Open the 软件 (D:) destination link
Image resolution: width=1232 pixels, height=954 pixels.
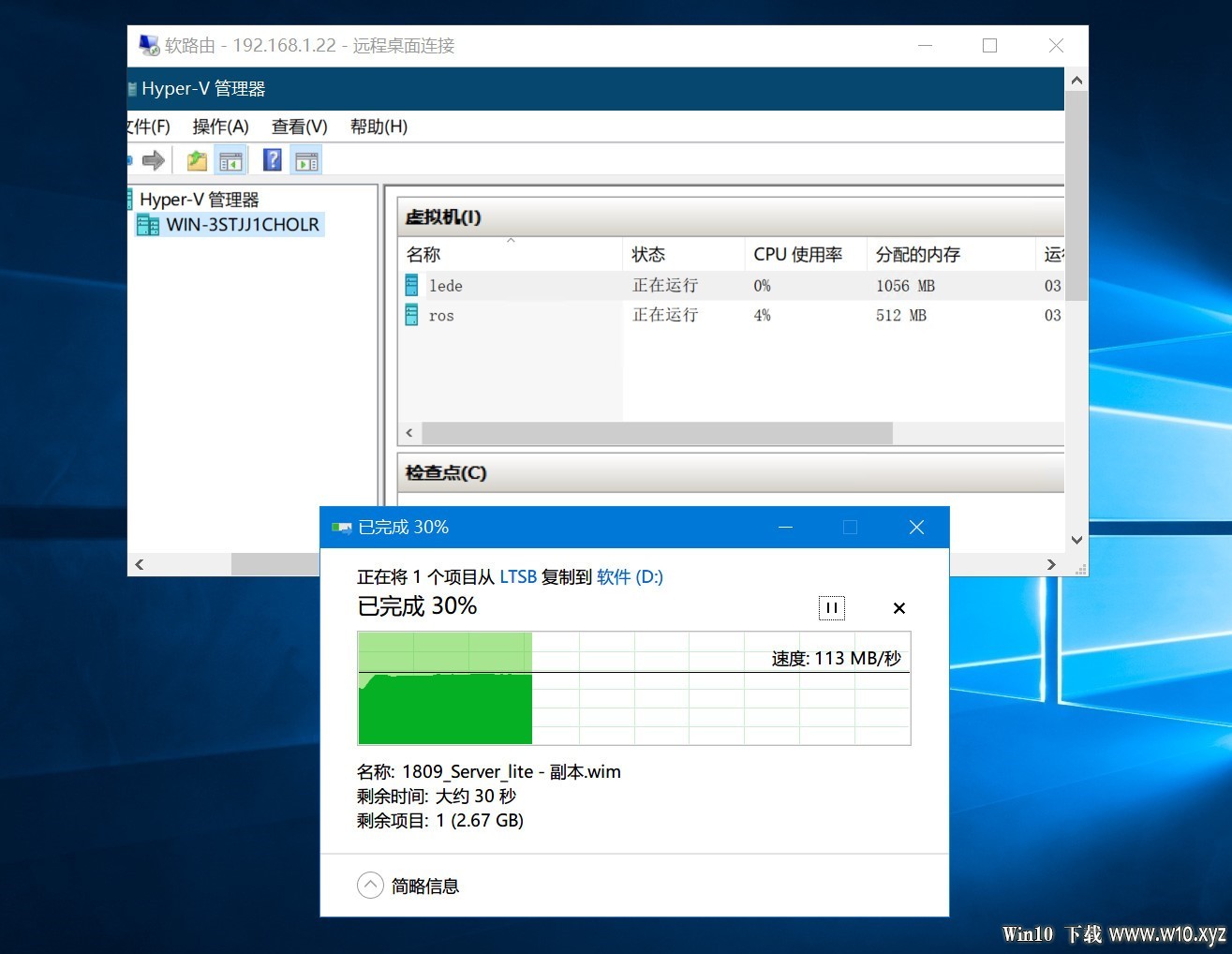(630, 577)
